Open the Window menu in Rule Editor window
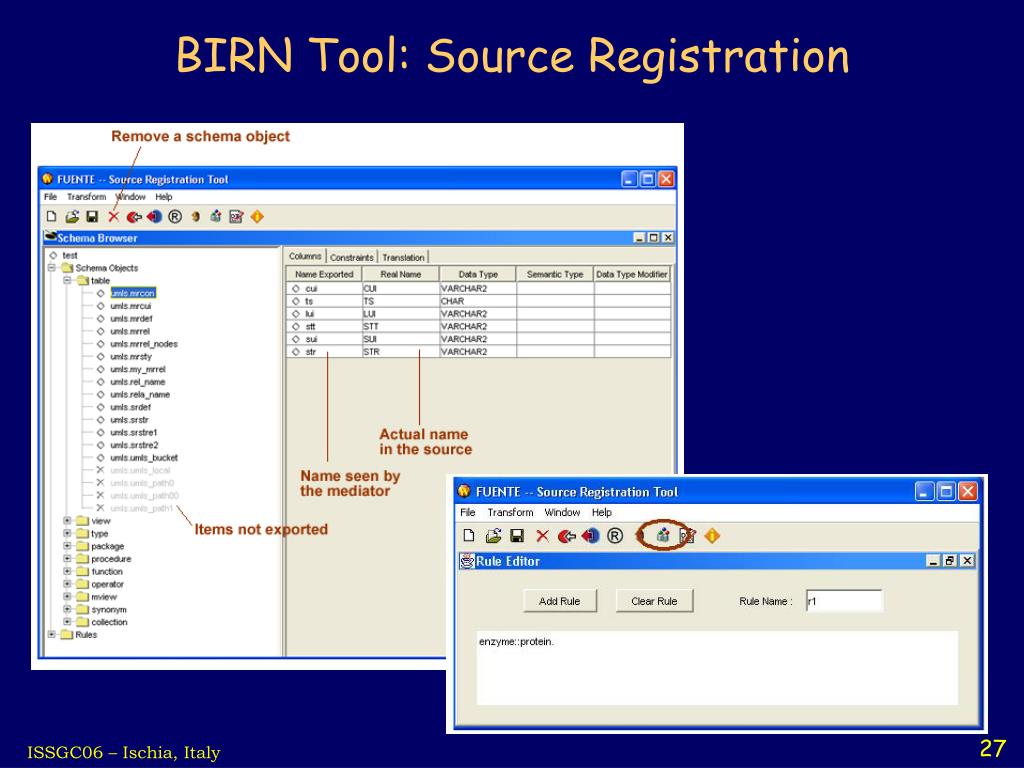The width and height of the screenshot is (1024, 768). point(562,513)
